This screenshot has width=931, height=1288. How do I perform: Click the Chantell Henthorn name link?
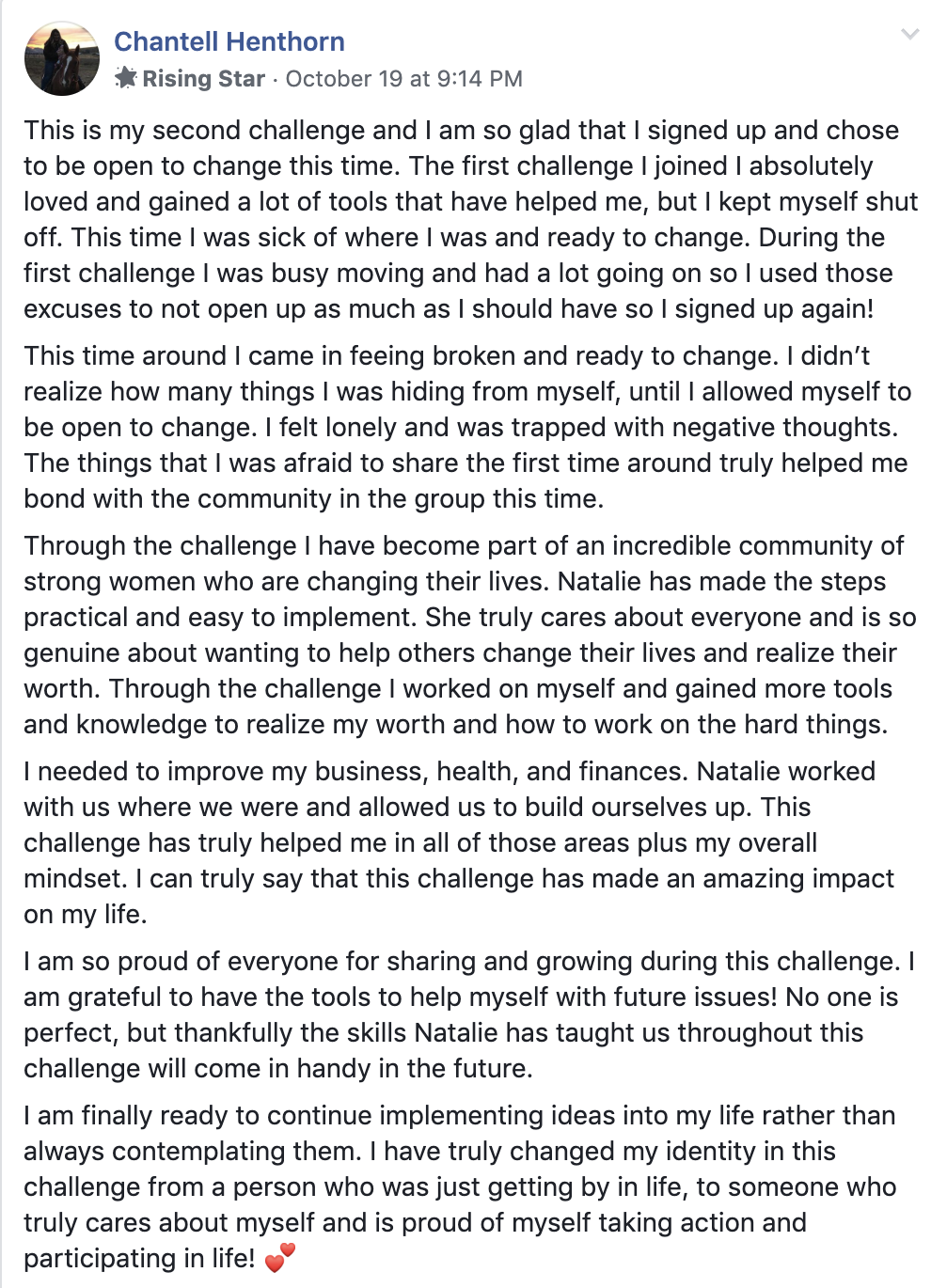[x=229, y=41]
